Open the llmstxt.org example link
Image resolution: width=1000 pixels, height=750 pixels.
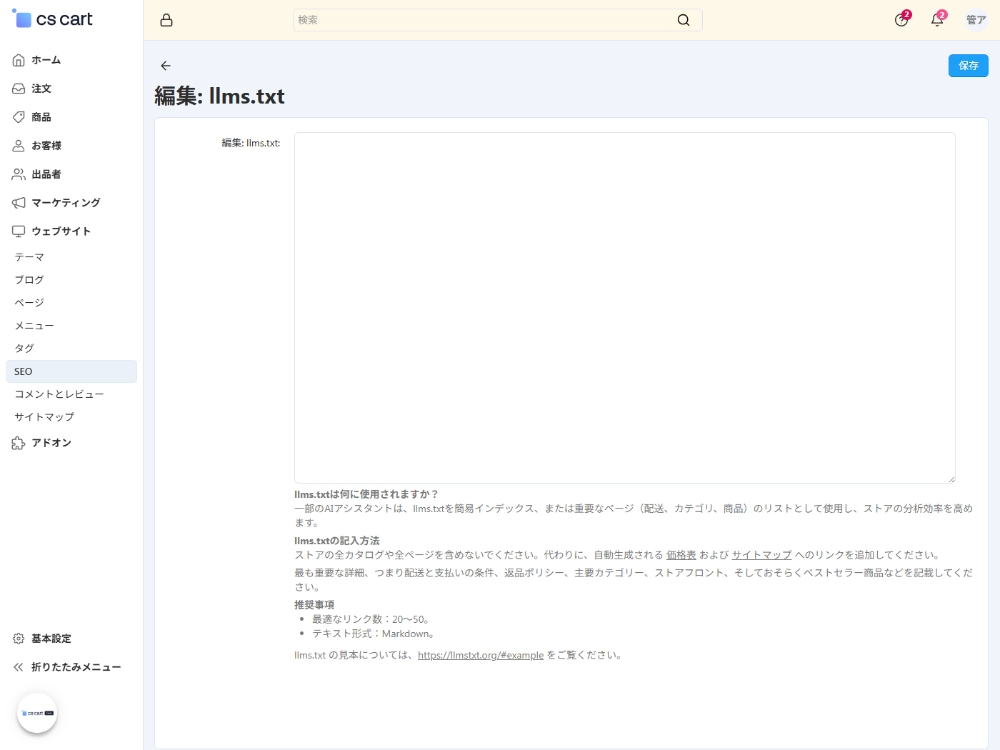click(x=480, y=656)
